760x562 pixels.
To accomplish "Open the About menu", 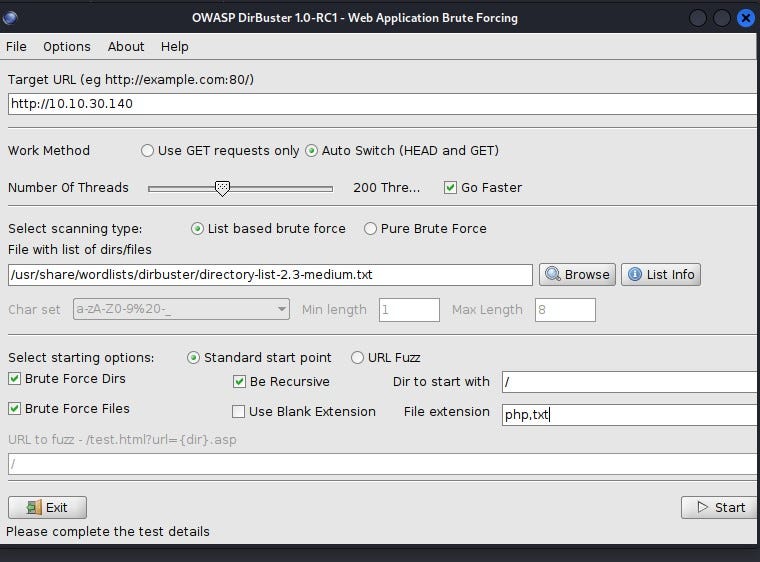I will [126, 47].
